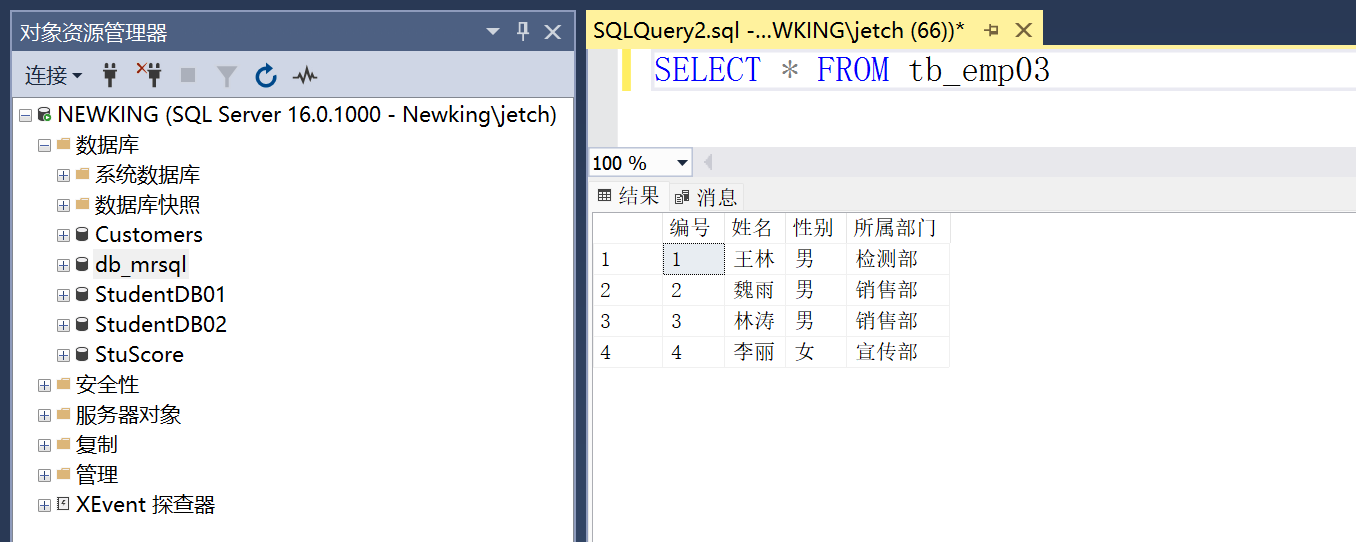Screen dimensions: 1356x542
Task: Click the cell 王林
Action: click(x=755, y=259)
